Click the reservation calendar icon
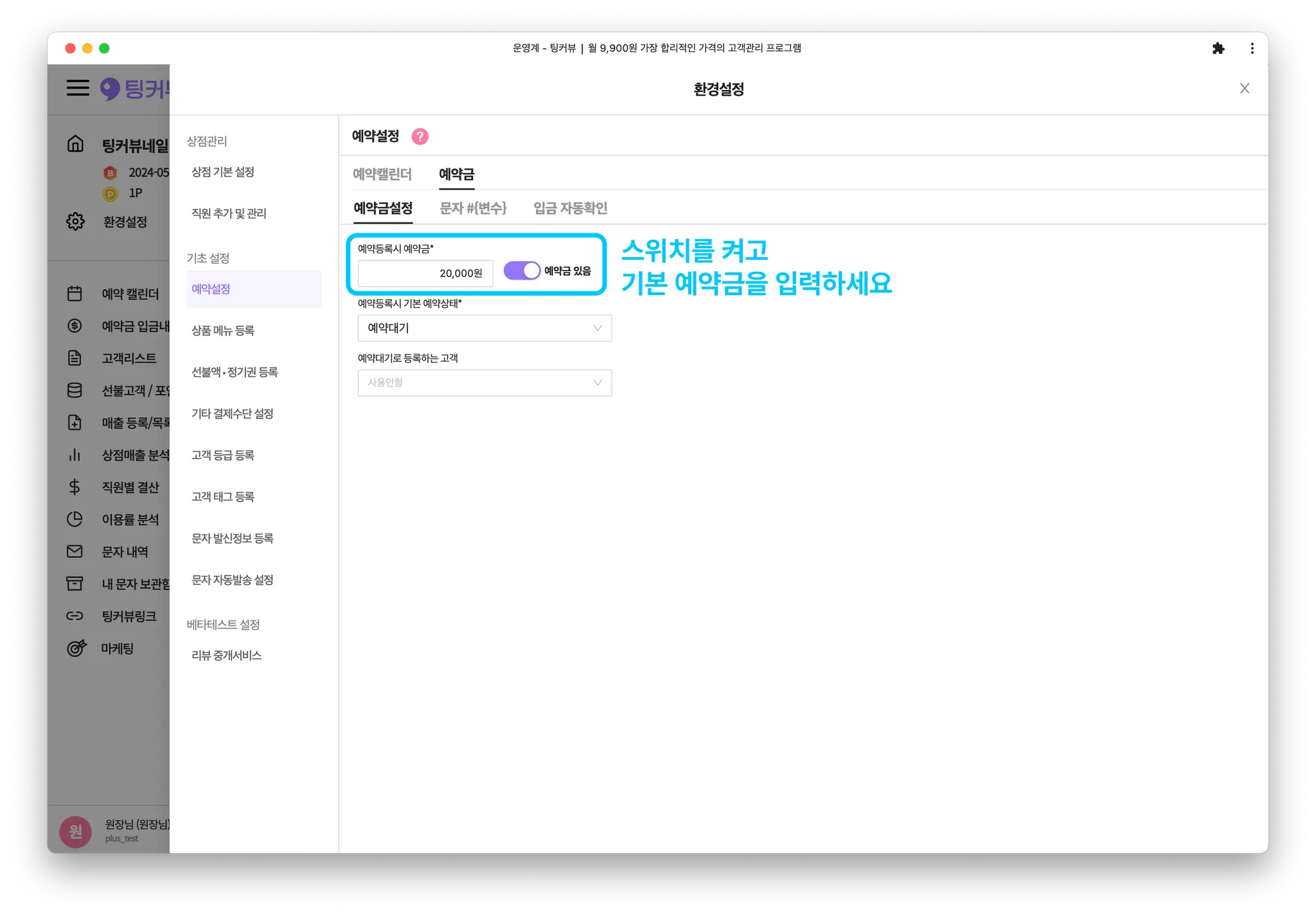This screenshot has height=916, width=1316. (75, 294)
